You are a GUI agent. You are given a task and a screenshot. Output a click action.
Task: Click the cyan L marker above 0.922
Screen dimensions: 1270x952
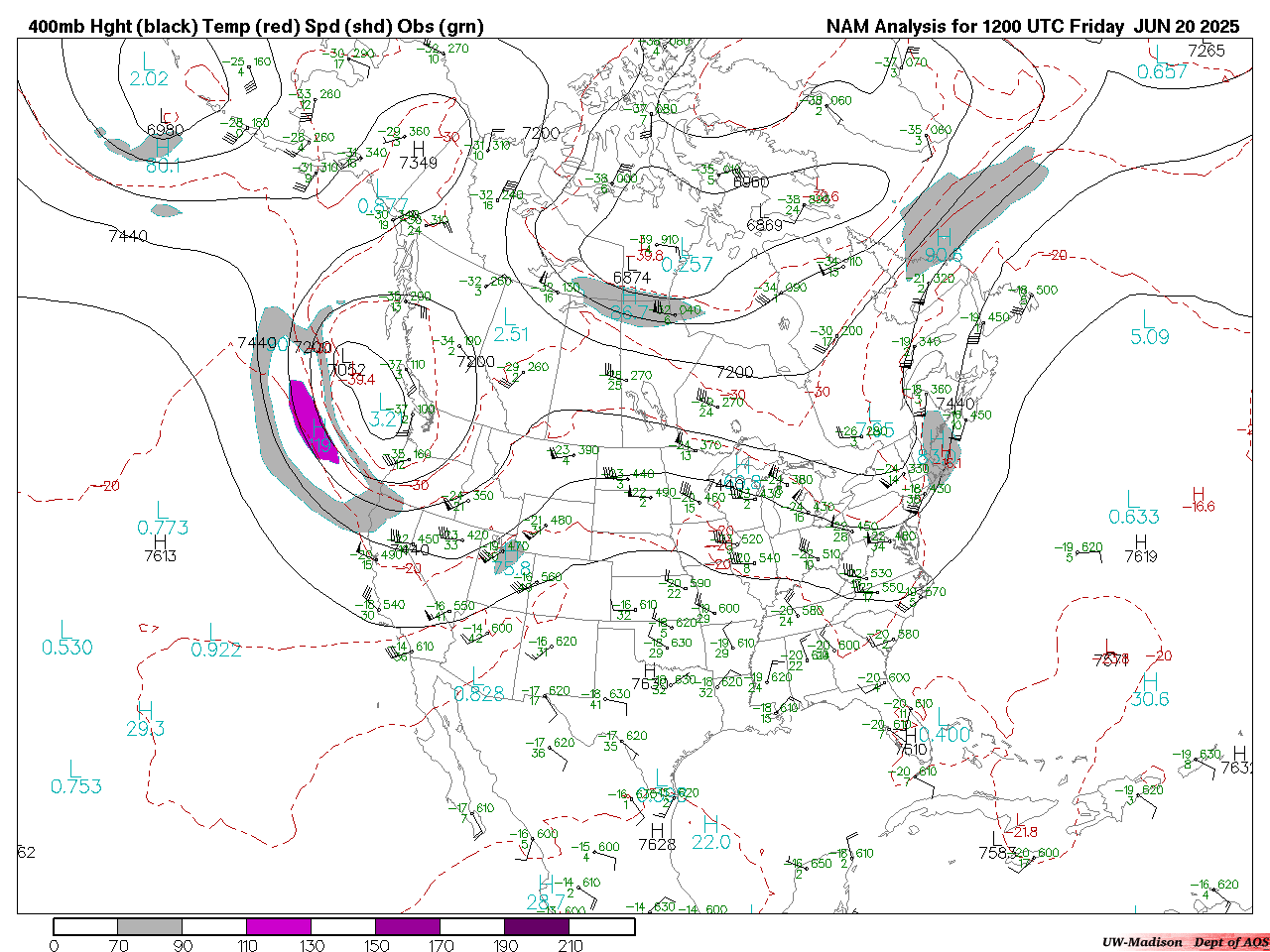coord(213,632)
